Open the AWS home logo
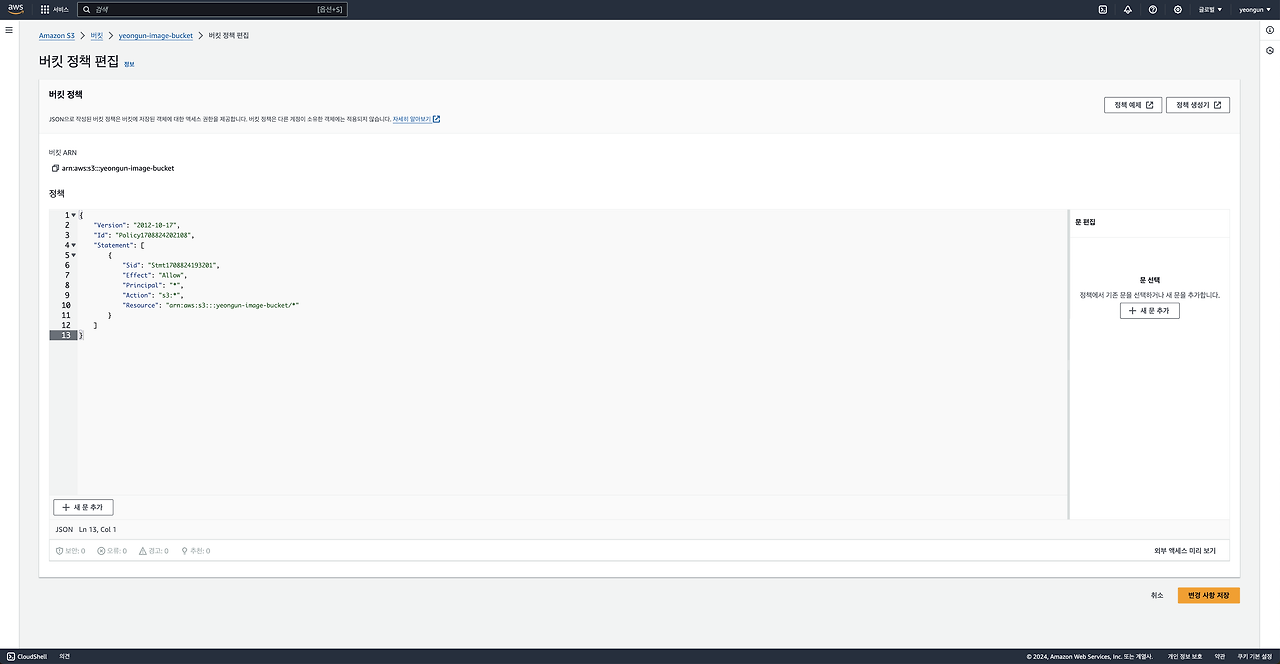This screenshot has width=1280, height=664. (x=16, y=9)
